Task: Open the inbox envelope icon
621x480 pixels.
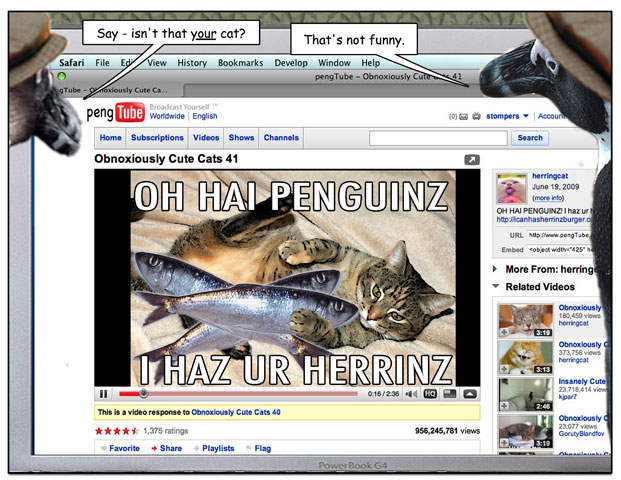Action: [x=463, y=116]
